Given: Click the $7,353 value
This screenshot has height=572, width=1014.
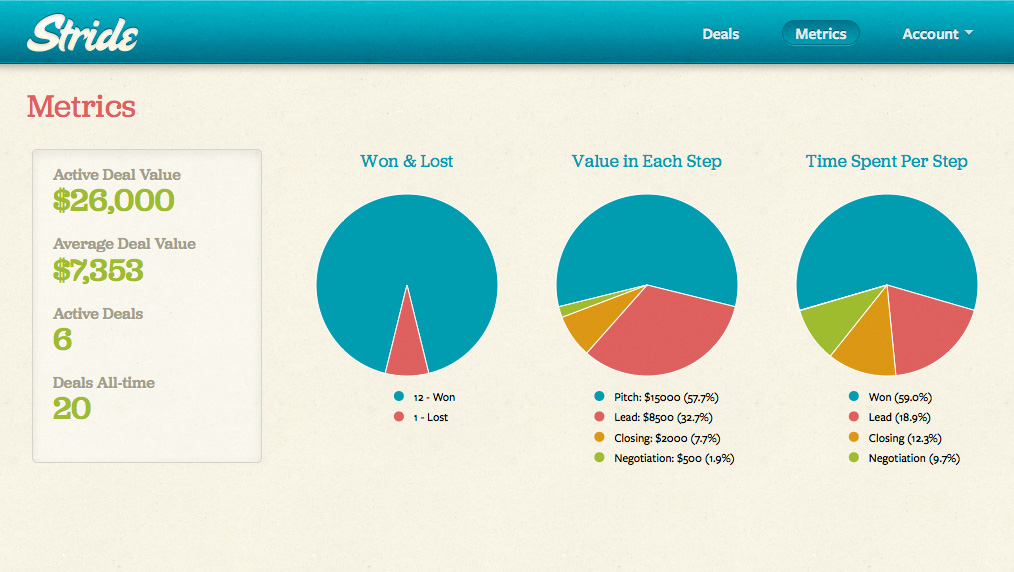Looking at the screenshot, I should pos(98,270).
